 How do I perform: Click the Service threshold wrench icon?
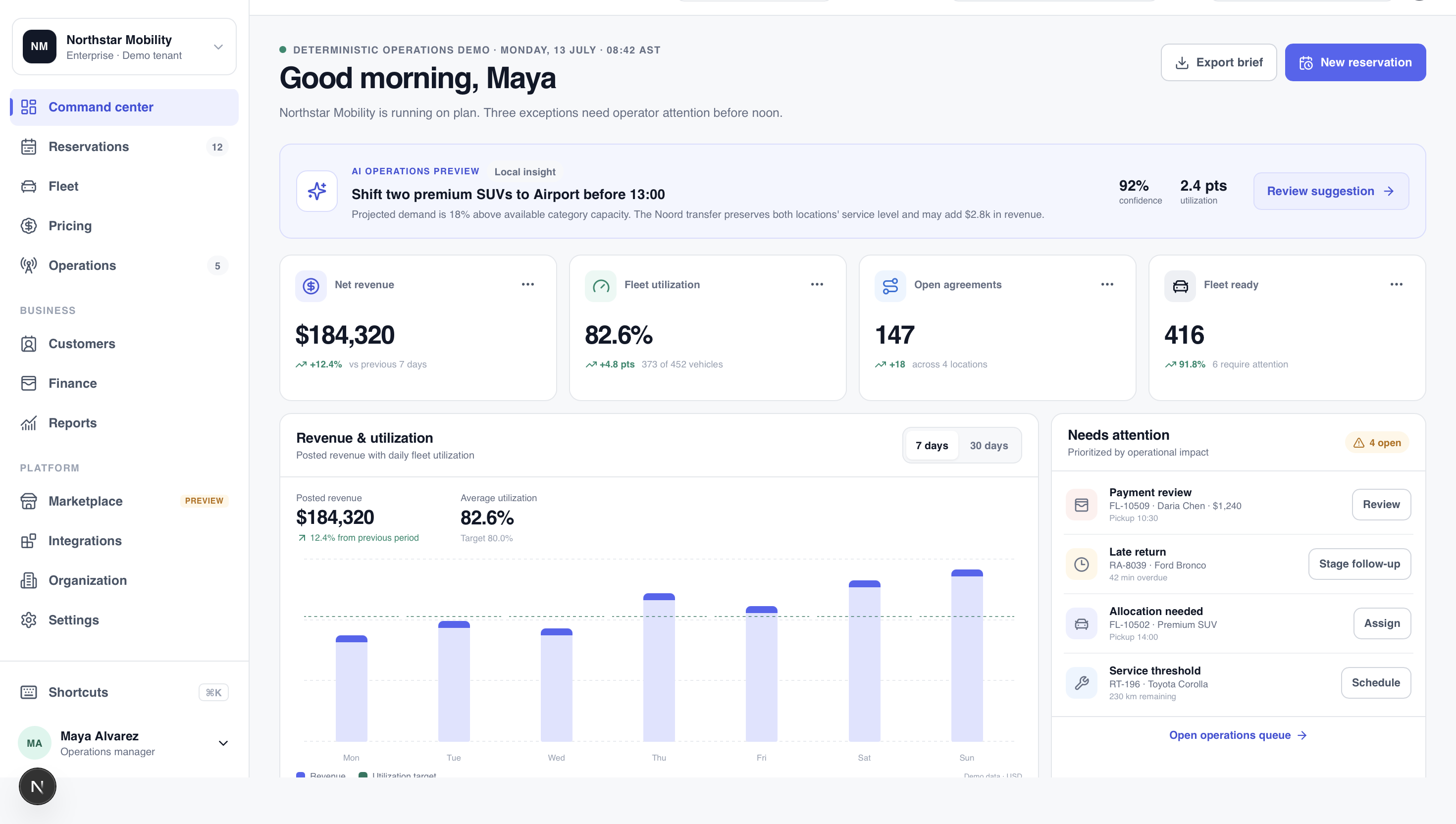(1082, 682)
